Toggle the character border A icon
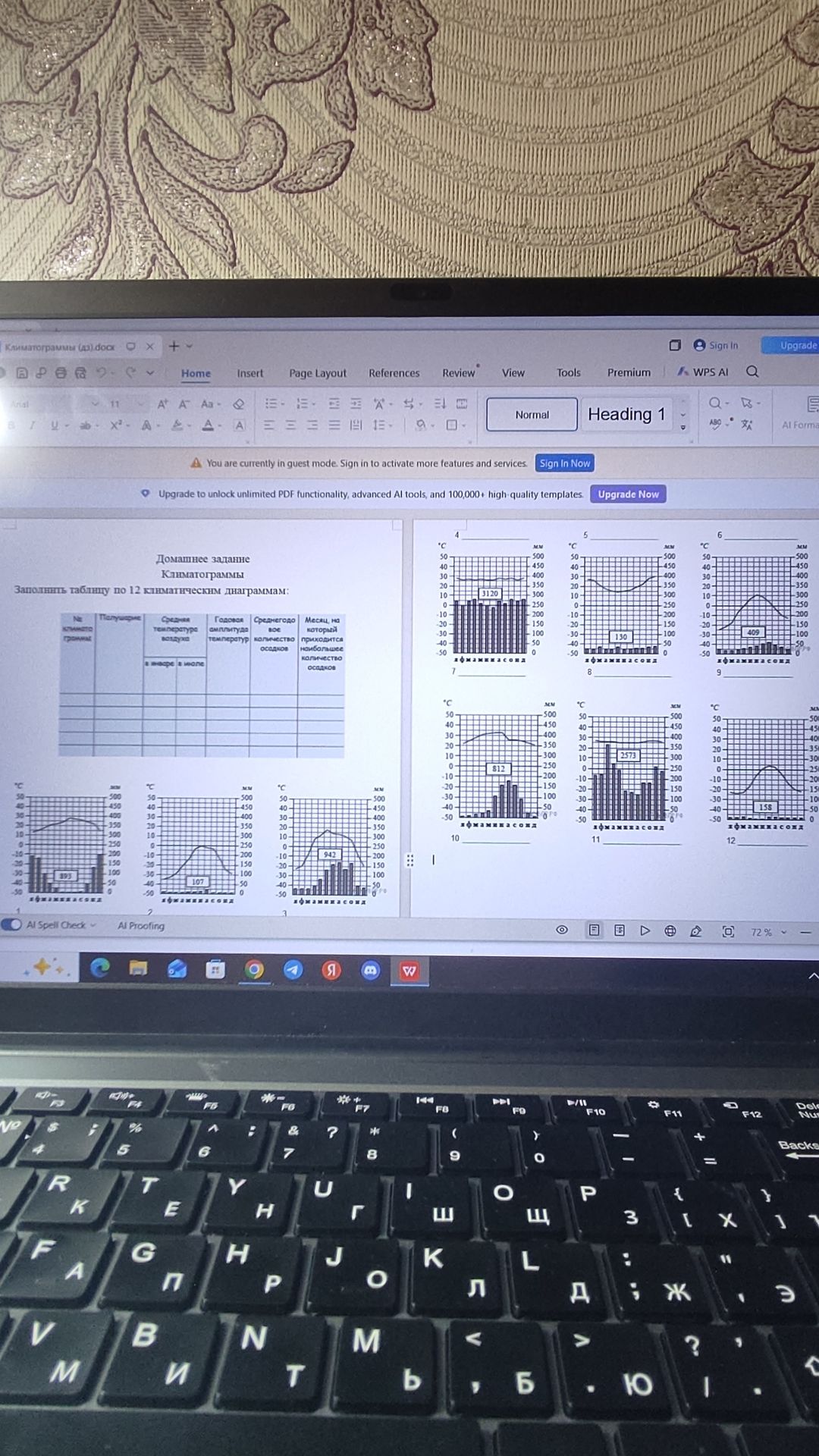The width and height of the screenshot is (819, 1456). coord(240,425)
